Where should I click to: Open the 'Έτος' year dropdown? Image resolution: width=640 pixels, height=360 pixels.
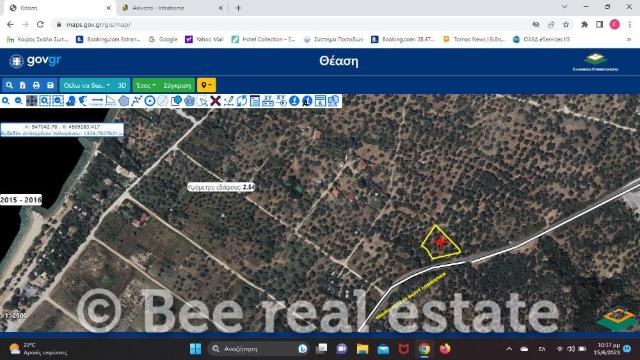tap(146, 85)
